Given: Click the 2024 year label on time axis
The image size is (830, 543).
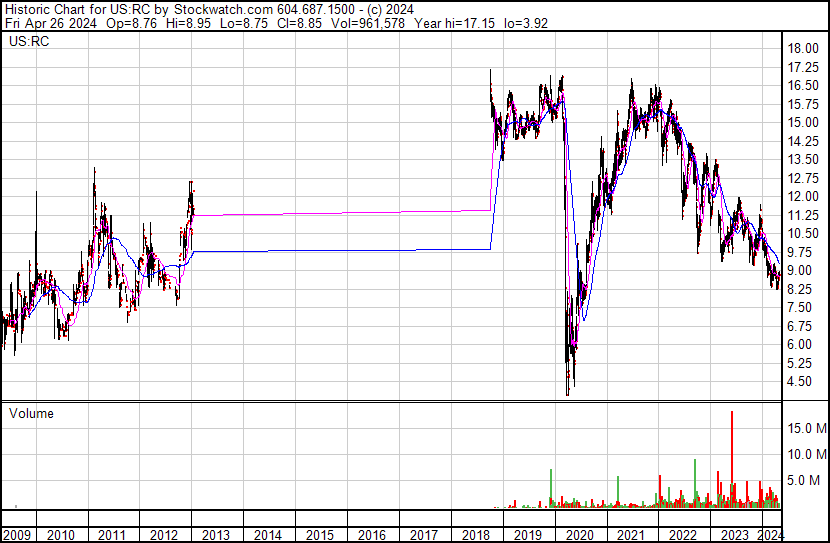Looking at the screenshot, I should (770, 535).
